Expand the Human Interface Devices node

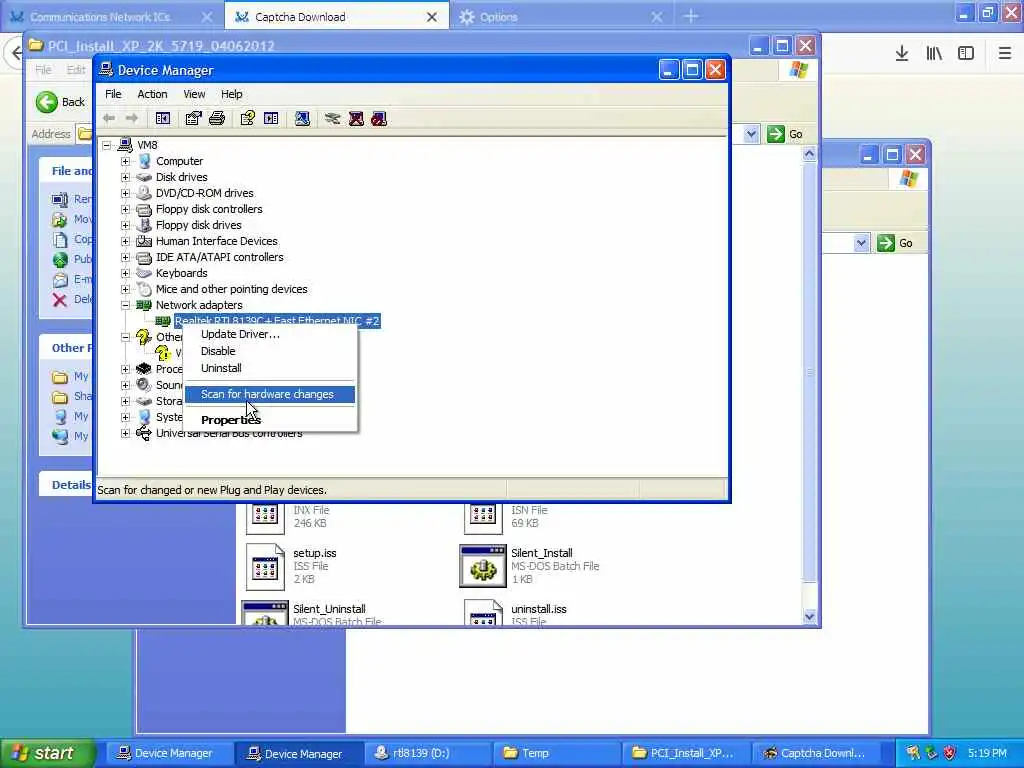[125, 241]
